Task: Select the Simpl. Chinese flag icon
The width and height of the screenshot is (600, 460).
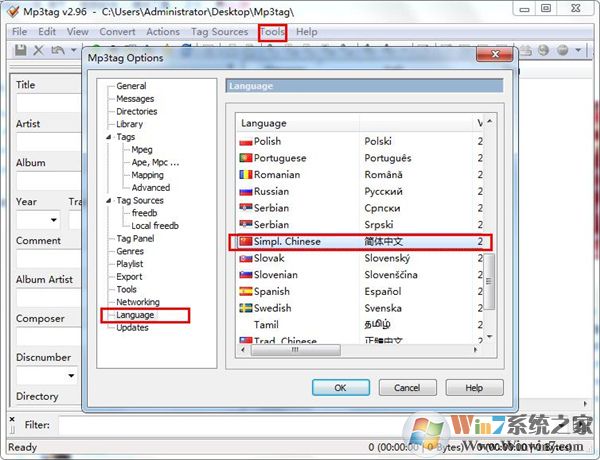Action: (245, 242)
